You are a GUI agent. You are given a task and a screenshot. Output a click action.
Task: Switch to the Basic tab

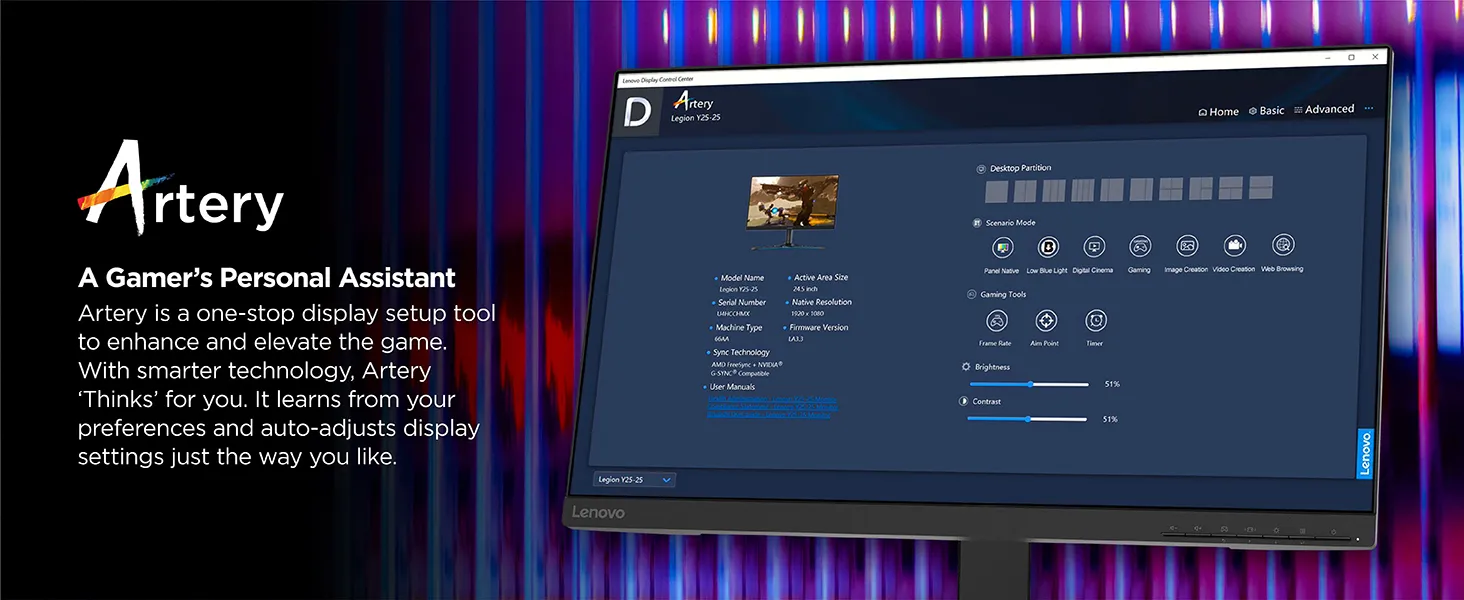click(x=1267, y=111)
